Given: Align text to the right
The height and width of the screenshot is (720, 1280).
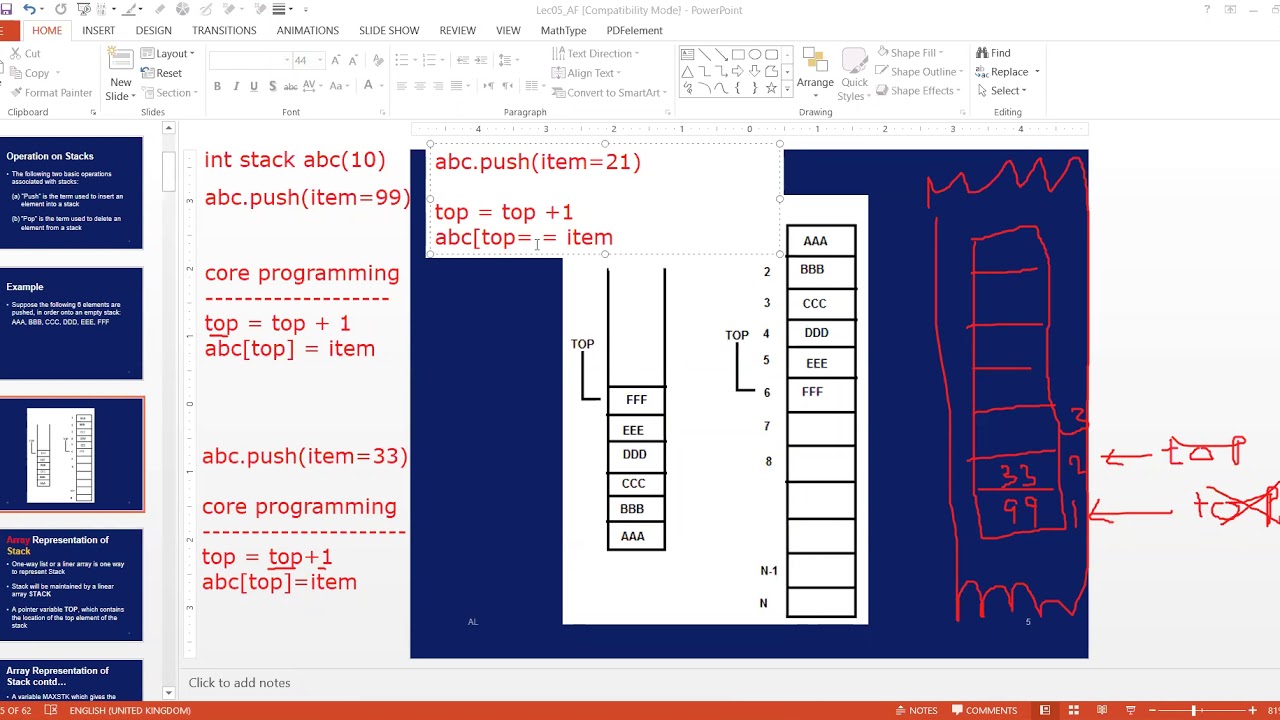Looking at the screenshot, I should (437, 86).
